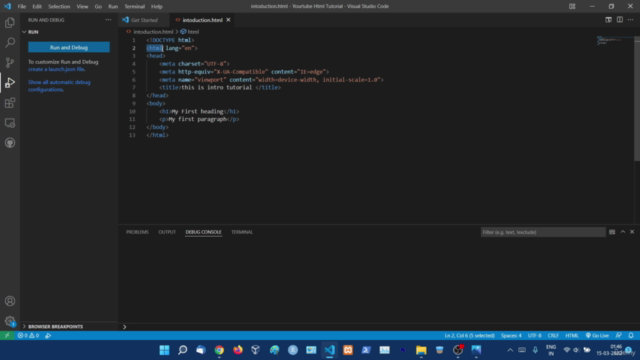Switch to the TERMINAL panel tab

pos(242,232)
